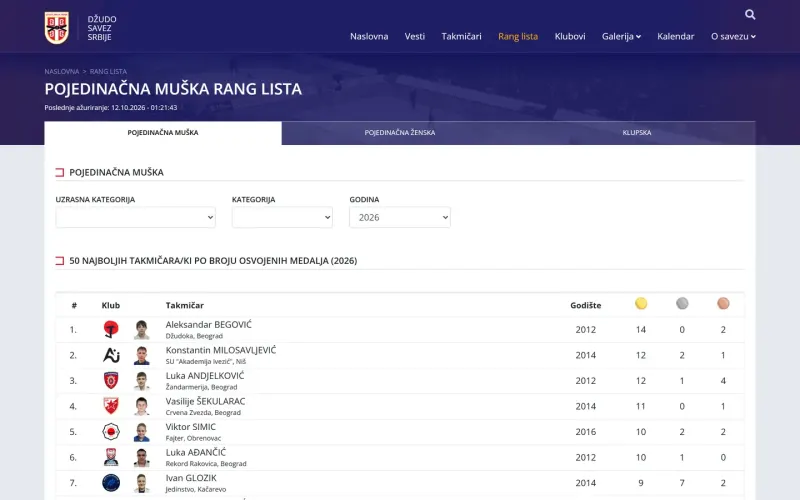The image size is (800, 500).
Task: Click gold count 14 in Begović row
Action: tap(641, 330)
